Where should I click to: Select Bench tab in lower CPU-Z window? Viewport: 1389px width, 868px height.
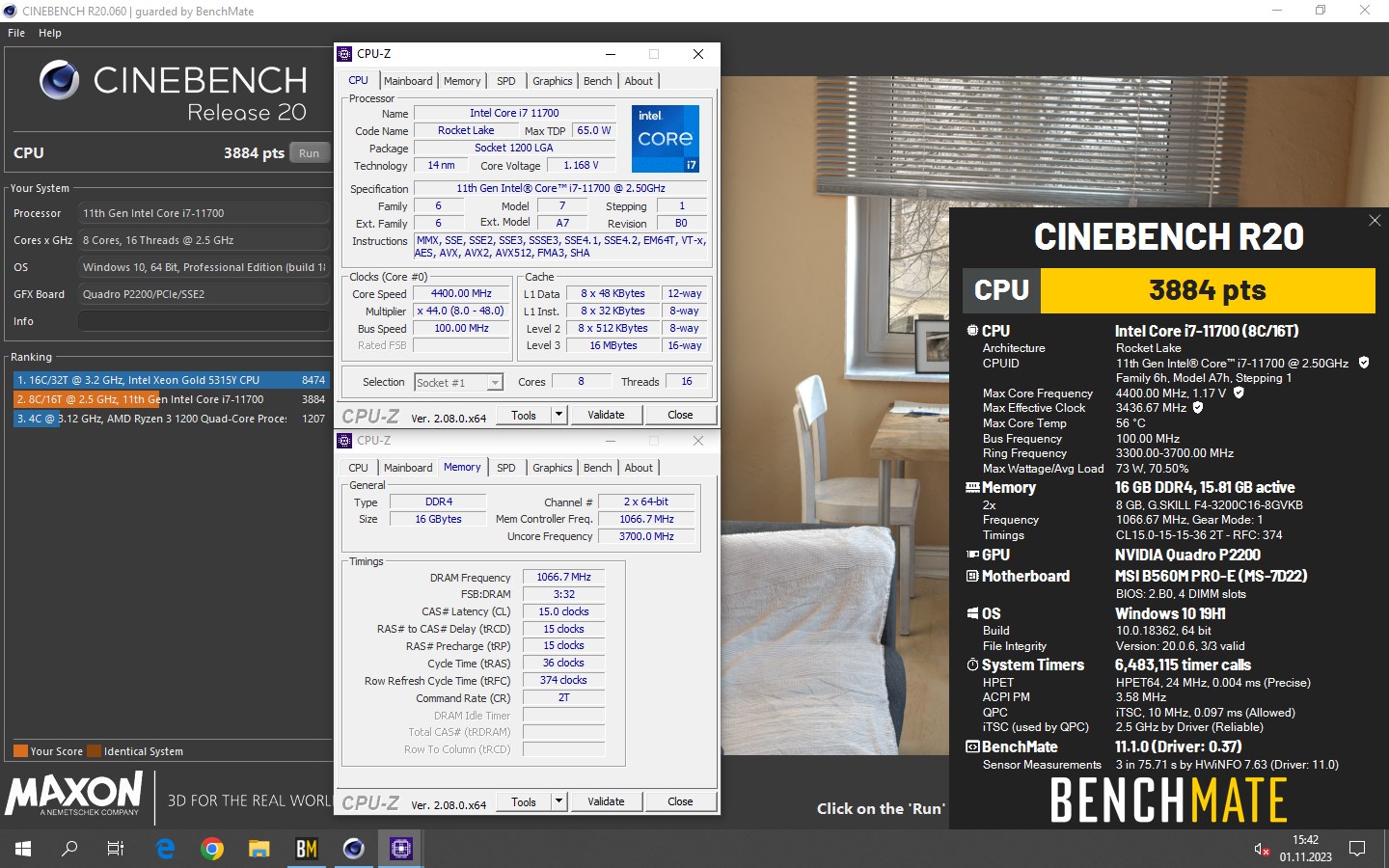pos(598,468)
